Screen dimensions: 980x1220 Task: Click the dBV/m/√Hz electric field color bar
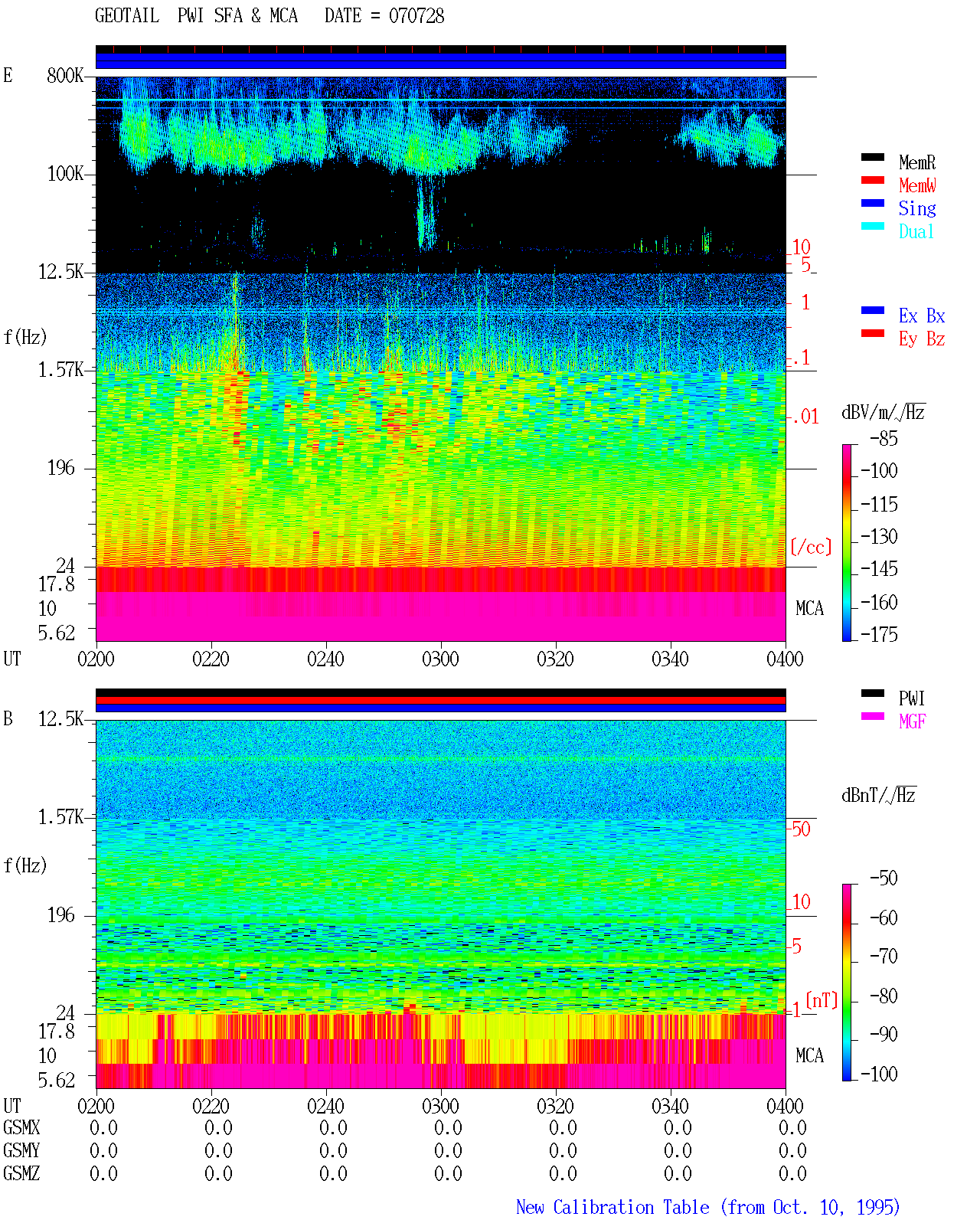(847, 542)
